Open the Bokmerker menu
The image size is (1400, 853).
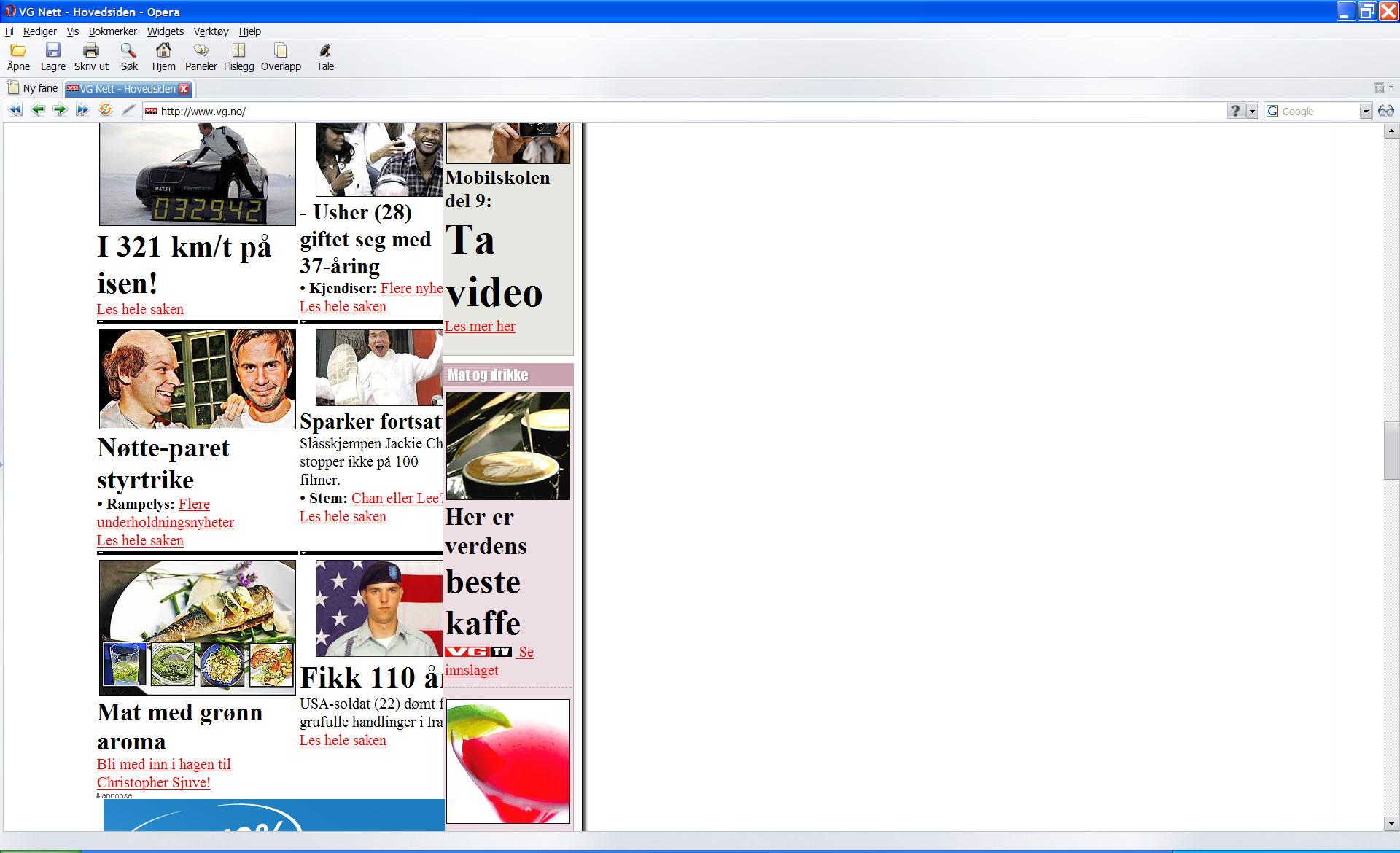[x=113, y=31]
